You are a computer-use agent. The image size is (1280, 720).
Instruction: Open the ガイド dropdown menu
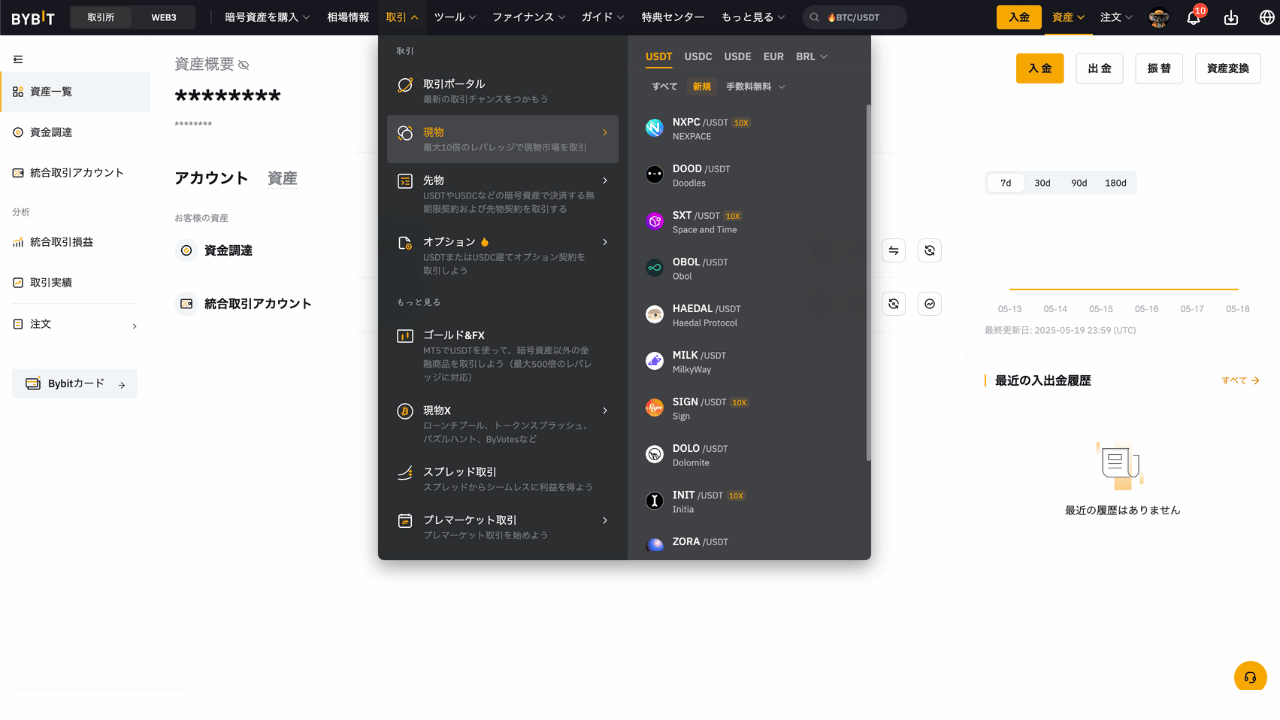click(603, 17)
